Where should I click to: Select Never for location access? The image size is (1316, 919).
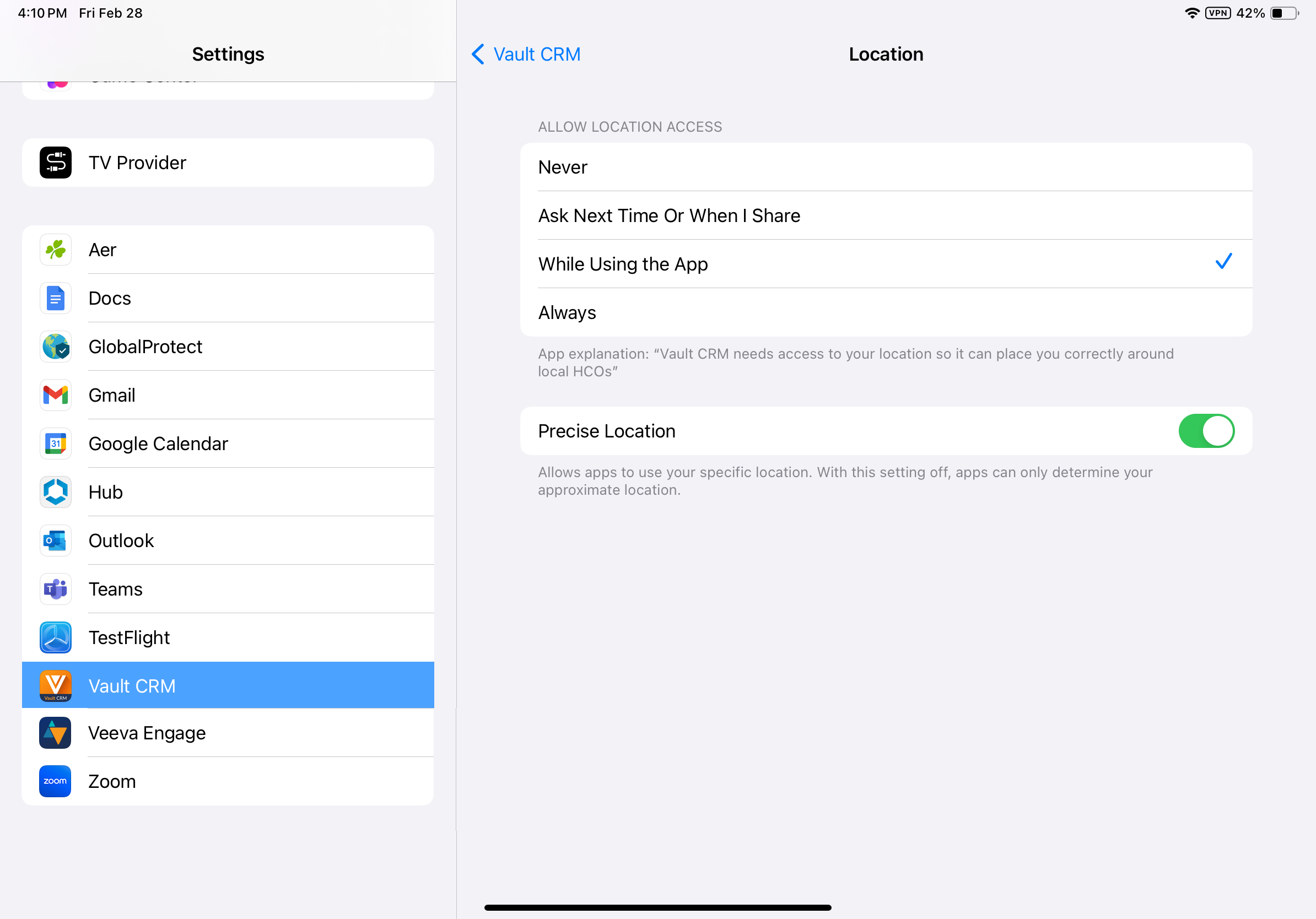[x=886, y=167]
